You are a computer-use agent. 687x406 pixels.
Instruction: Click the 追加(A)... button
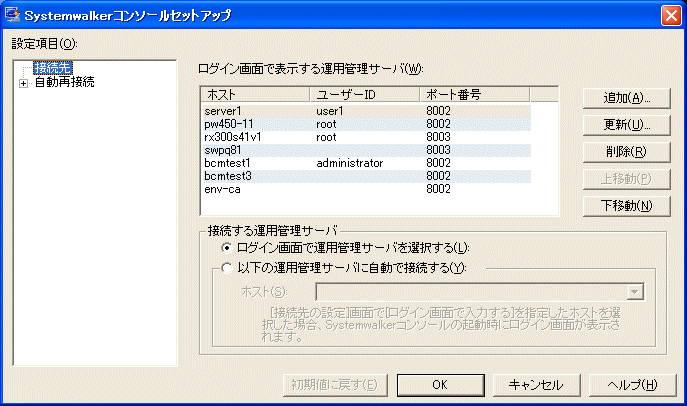(x=627, y=98)
